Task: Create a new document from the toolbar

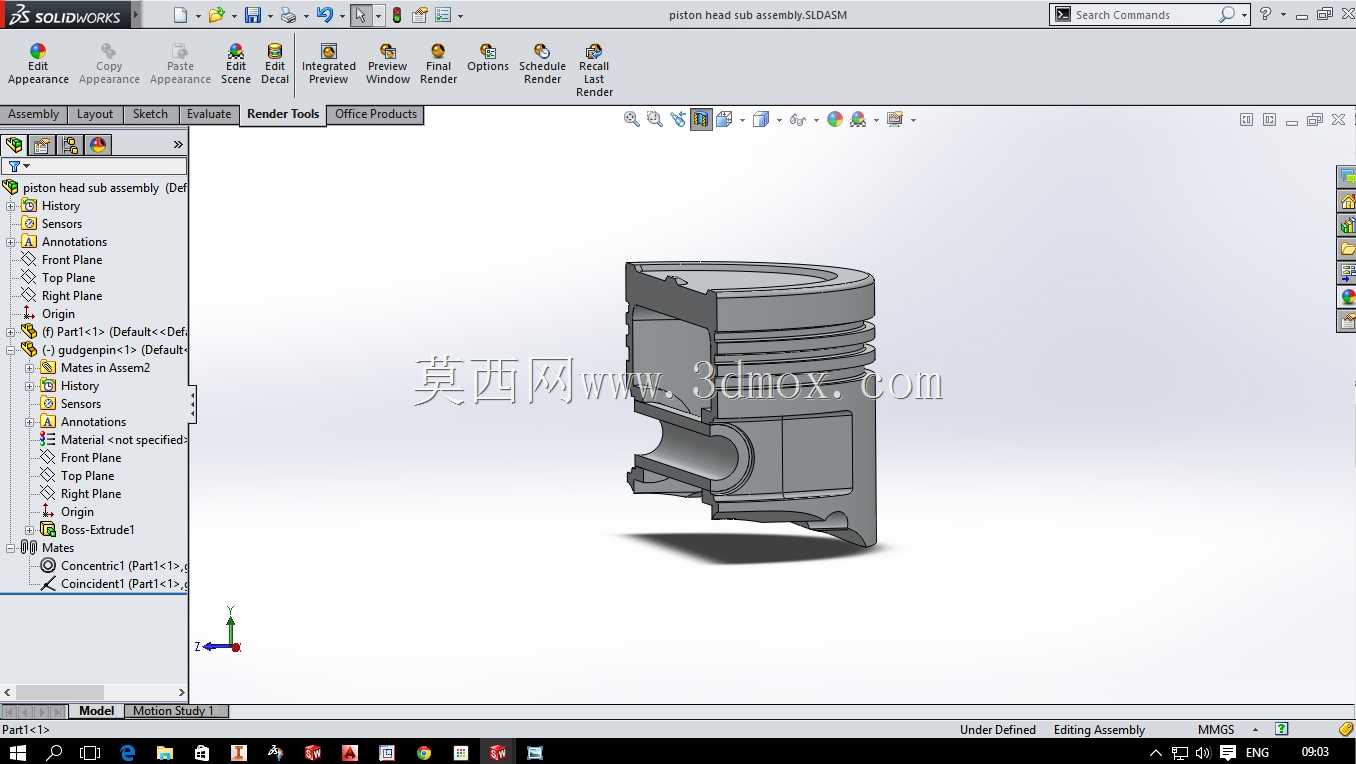Action: (x=180, y=15)
